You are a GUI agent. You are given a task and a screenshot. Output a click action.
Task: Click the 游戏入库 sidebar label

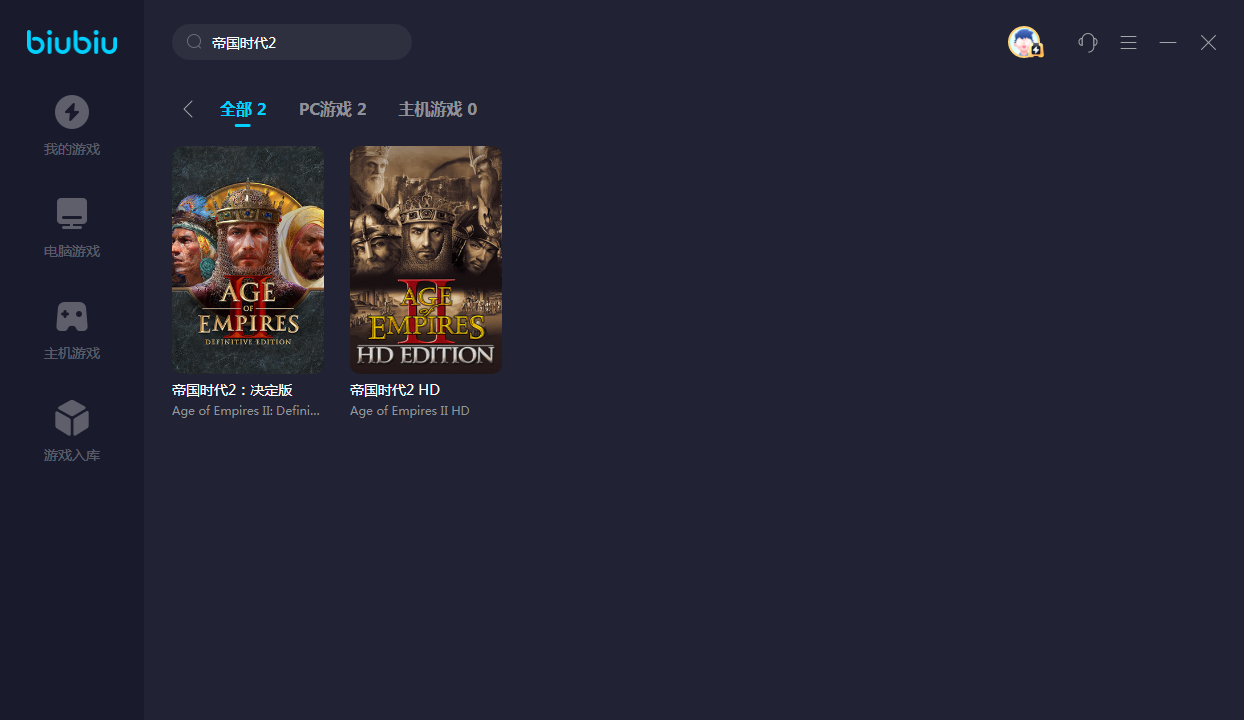pos(72,456)
